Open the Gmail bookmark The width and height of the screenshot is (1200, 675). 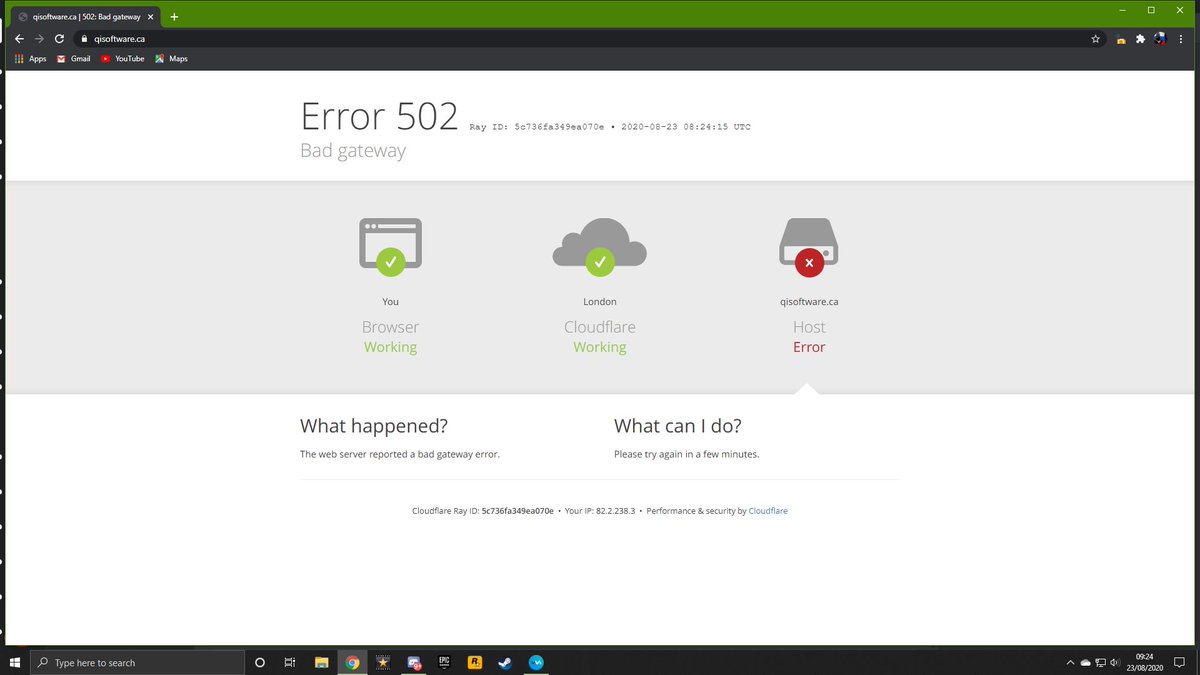73,59
